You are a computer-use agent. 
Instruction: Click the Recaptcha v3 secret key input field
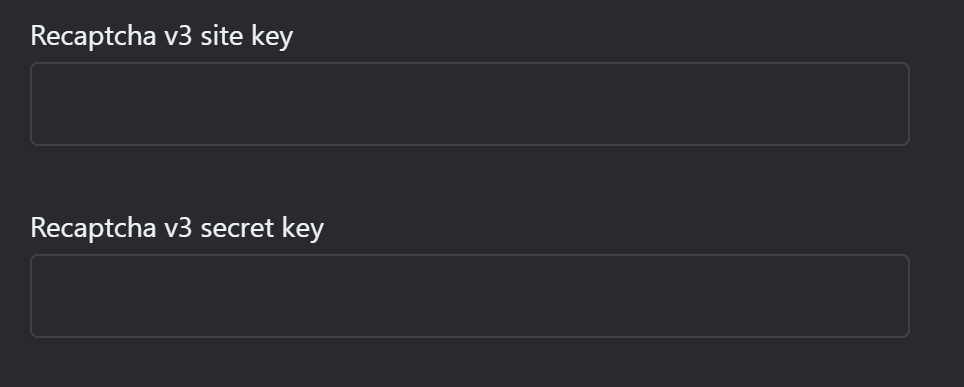point(470,296)
